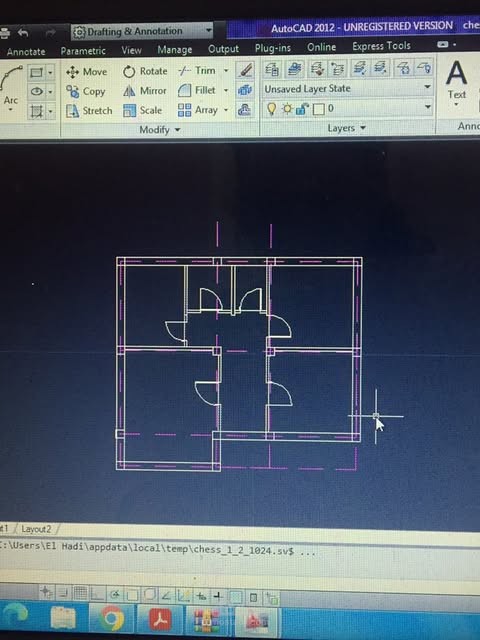Viewport: 480px width, 640px height.
Task: Click the Isolate layer icon
Action: point(360,69)
